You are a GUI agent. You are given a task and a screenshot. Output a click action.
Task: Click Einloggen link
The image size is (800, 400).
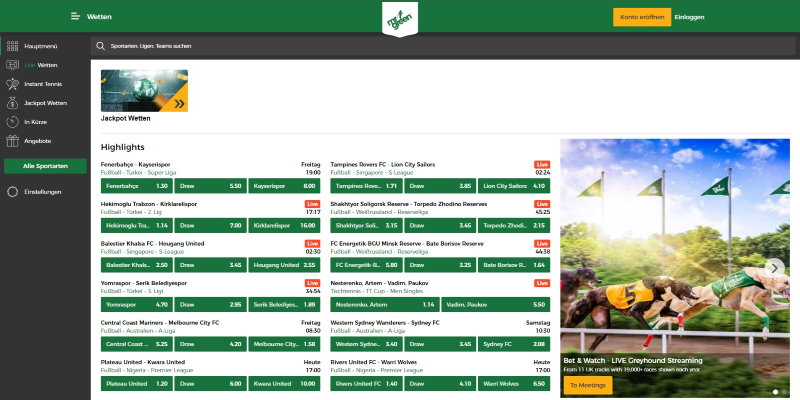click(689, 17)
